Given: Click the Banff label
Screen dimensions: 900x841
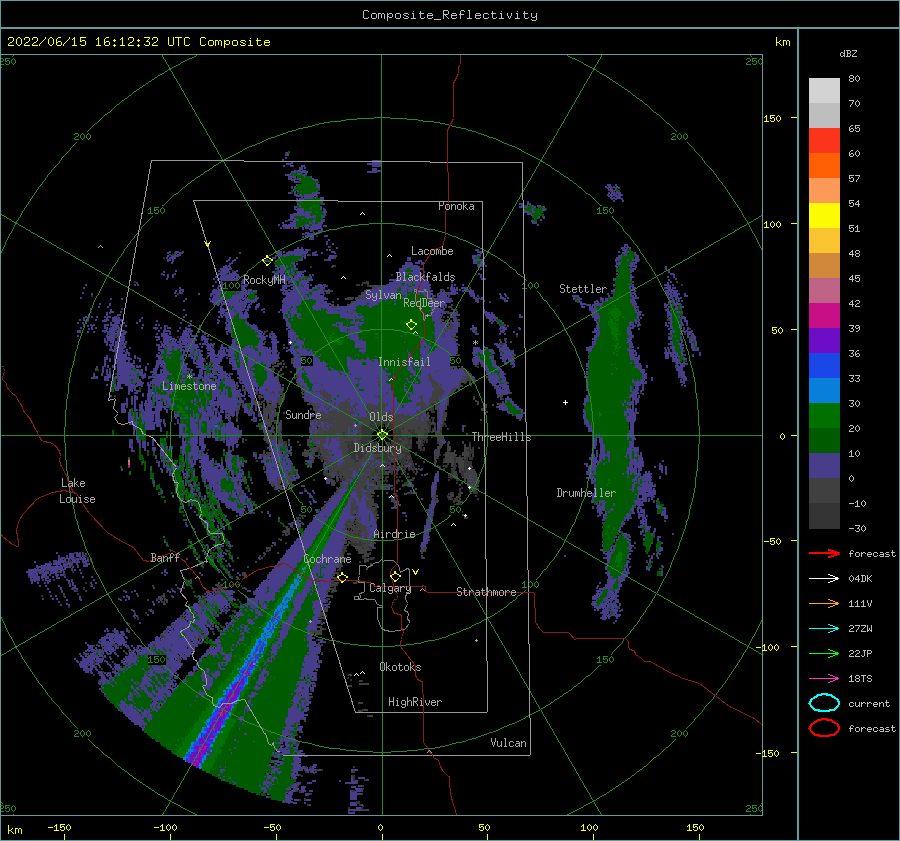Looking at the screenshot, I should pos(165,557).
